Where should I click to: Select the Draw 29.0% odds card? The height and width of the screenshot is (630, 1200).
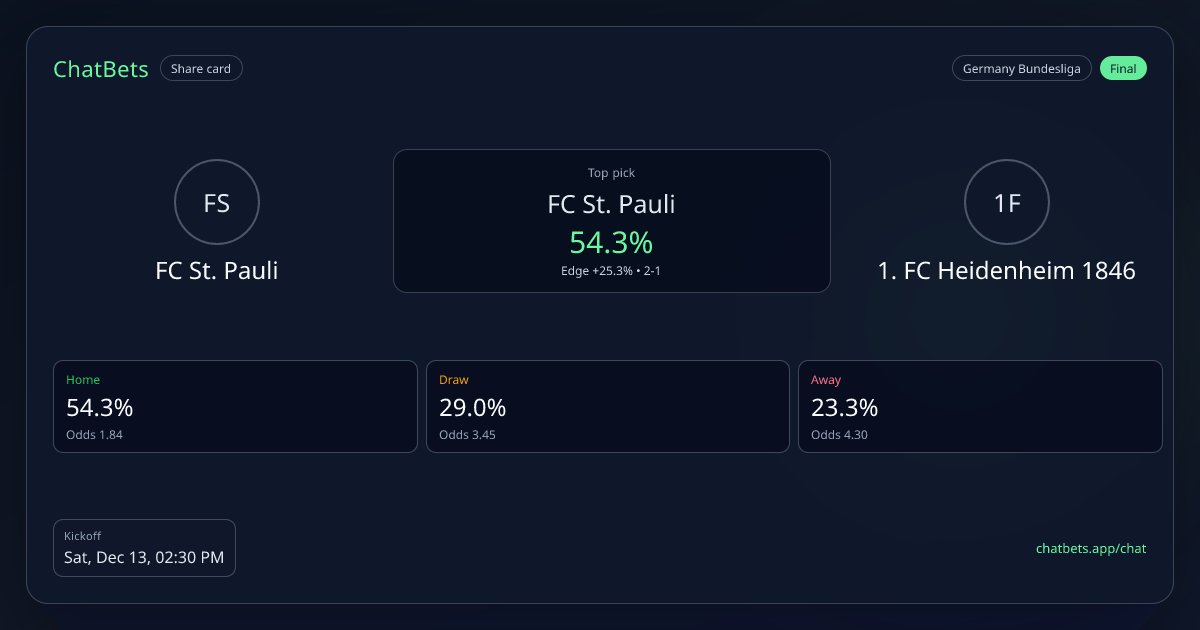(608, 406)
